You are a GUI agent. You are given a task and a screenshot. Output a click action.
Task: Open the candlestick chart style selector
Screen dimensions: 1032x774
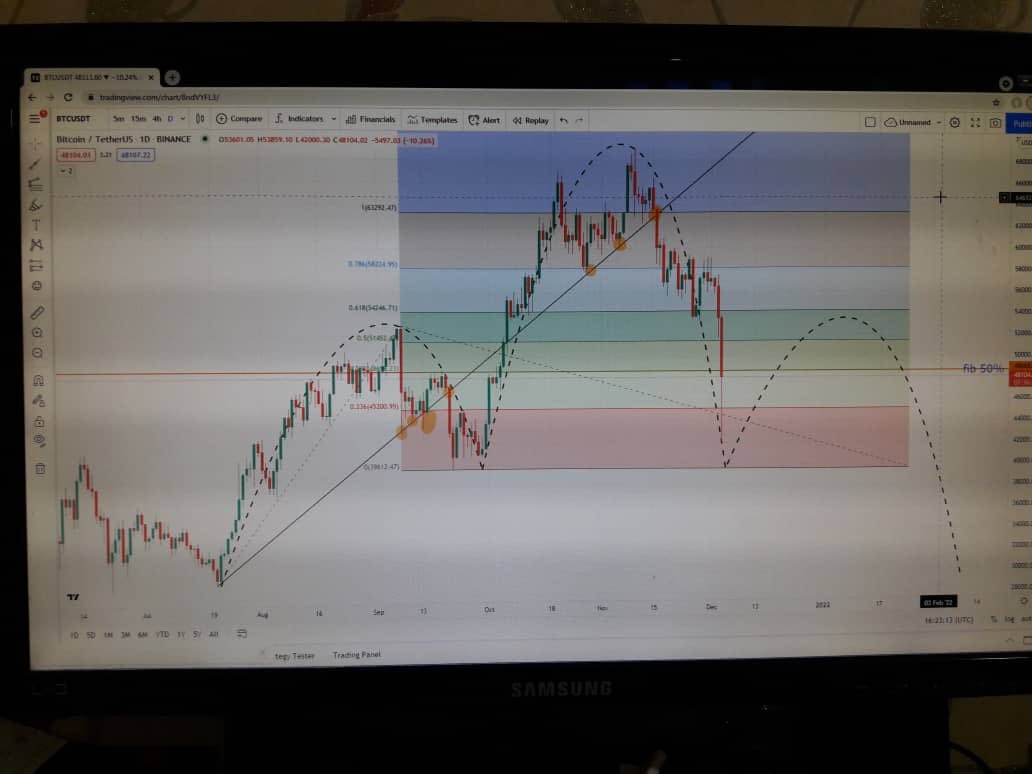click(x=199, y=118)
